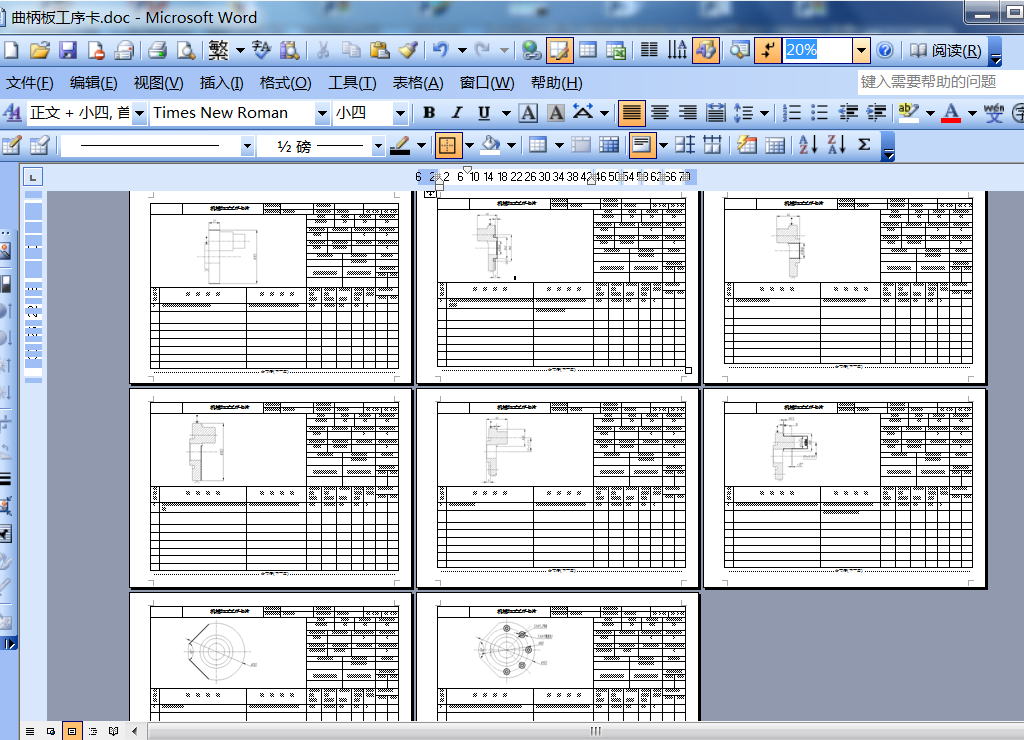Open the line style dropdown
Screen dimensions: 1024x740
(x=247, y=146)
